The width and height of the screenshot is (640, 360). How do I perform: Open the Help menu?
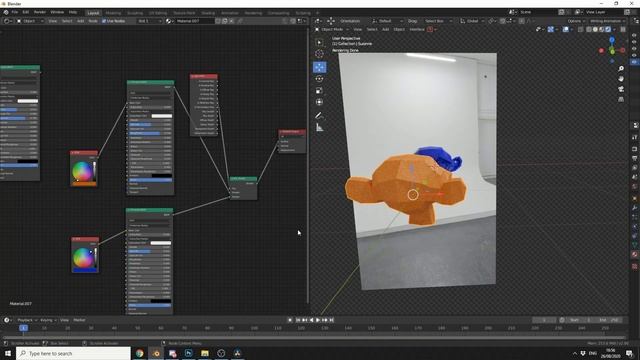[73, 12]
